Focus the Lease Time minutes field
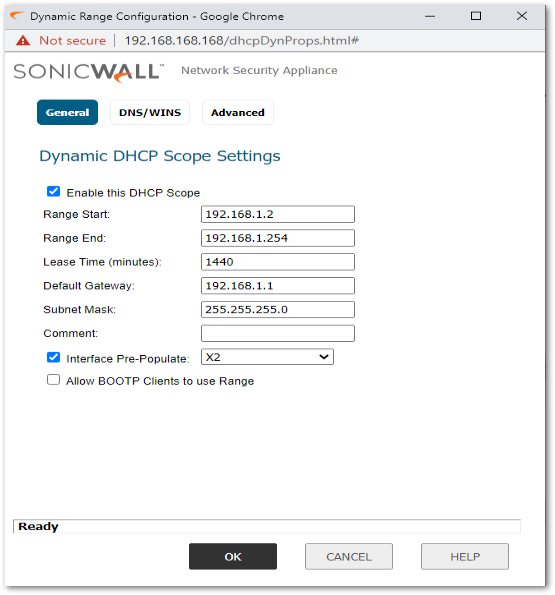This screenshot has width=555, height=595. tap(278, 262)
